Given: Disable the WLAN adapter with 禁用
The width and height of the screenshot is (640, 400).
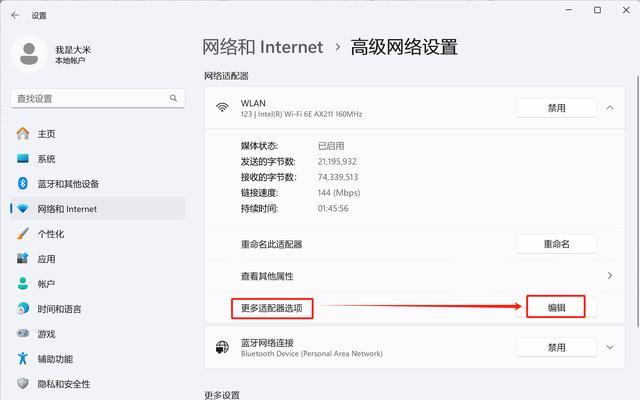Looking at the screenshot, I should 557,108.
